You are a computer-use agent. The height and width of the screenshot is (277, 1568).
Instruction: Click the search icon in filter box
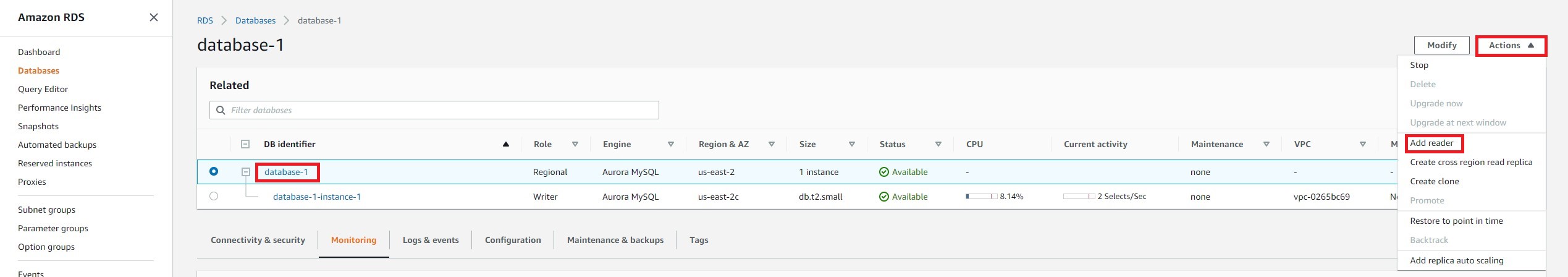(221, 110)
